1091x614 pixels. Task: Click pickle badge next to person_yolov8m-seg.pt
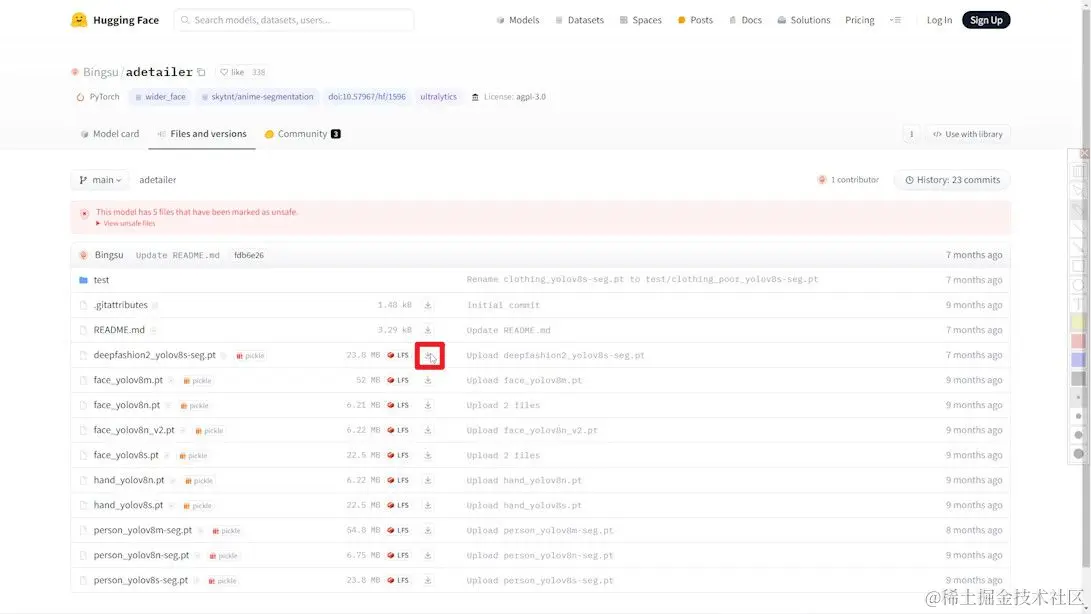(x=227, y=531)
